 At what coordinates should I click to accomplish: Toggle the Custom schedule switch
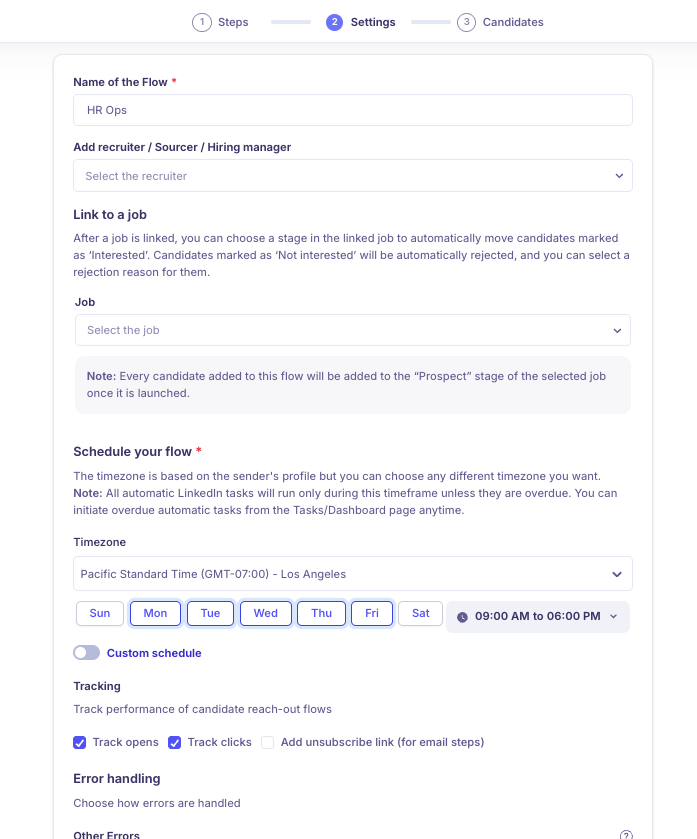click(86, 652)
